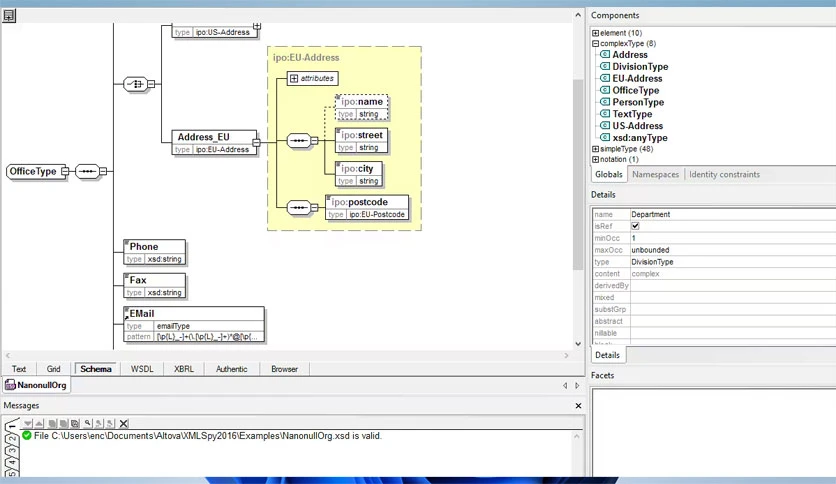836x484 pixels.
Task: Expand the simpleType (48) group
Action: point(596,149)
